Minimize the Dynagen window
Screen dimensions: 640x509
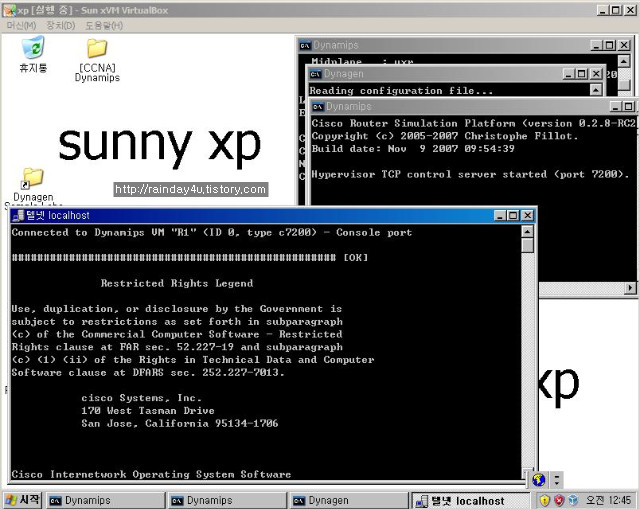click(569, 74)
